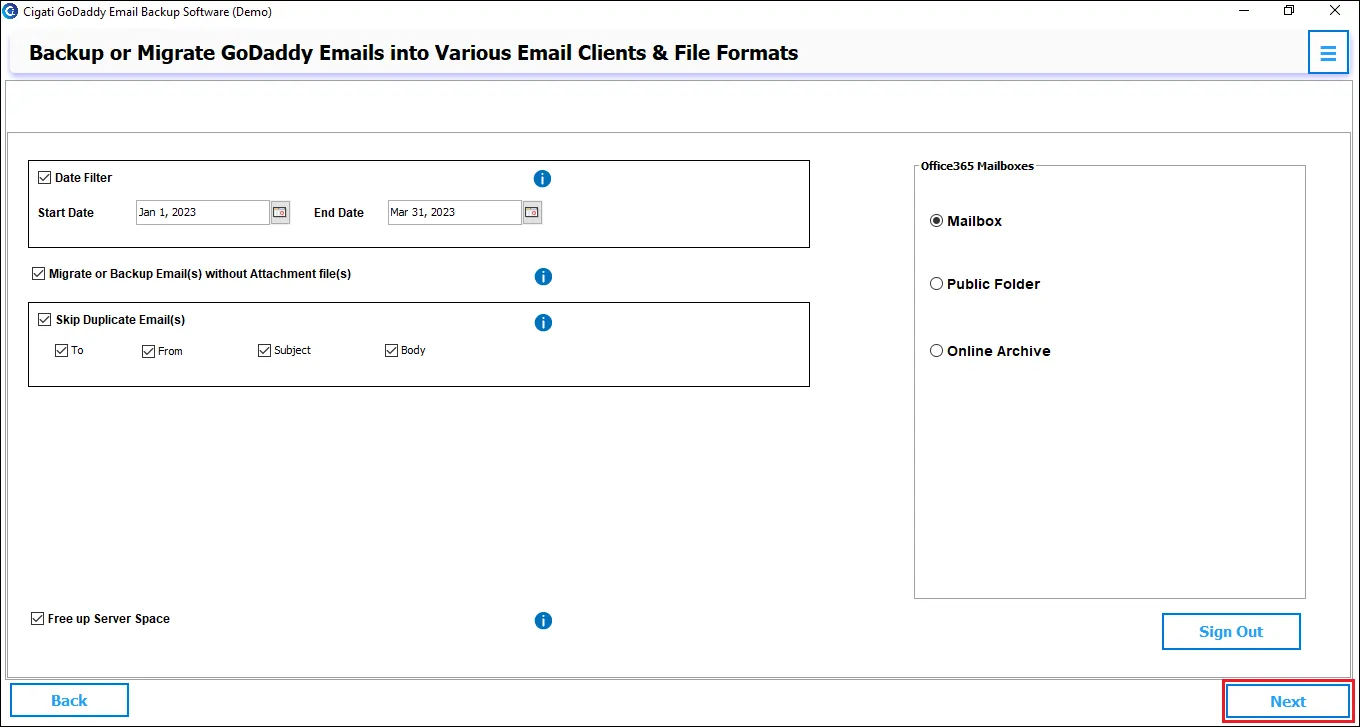Click info icon beside Free up Server Space
Screen dimensions: 1360x727
click(543, 621)
